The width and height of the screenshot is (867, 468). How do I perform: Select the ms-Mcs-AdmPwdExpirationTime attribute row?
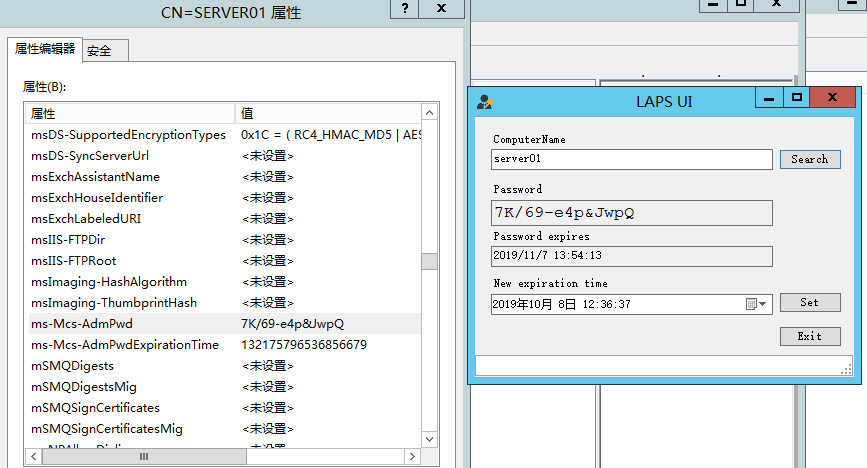point(223,345)
